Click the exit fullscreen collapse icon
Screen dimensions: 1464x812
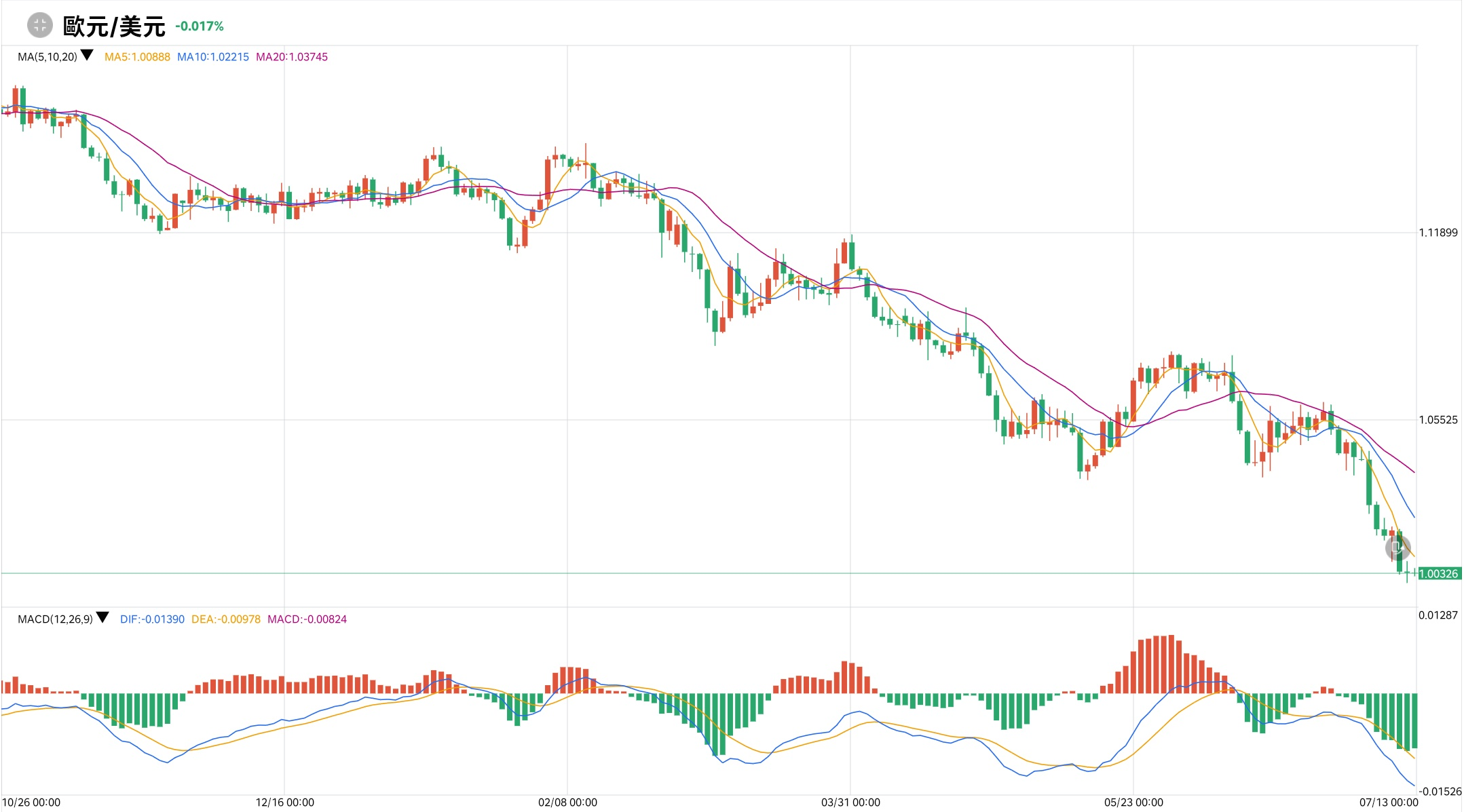pyautogui.click(x=39, y=26)
